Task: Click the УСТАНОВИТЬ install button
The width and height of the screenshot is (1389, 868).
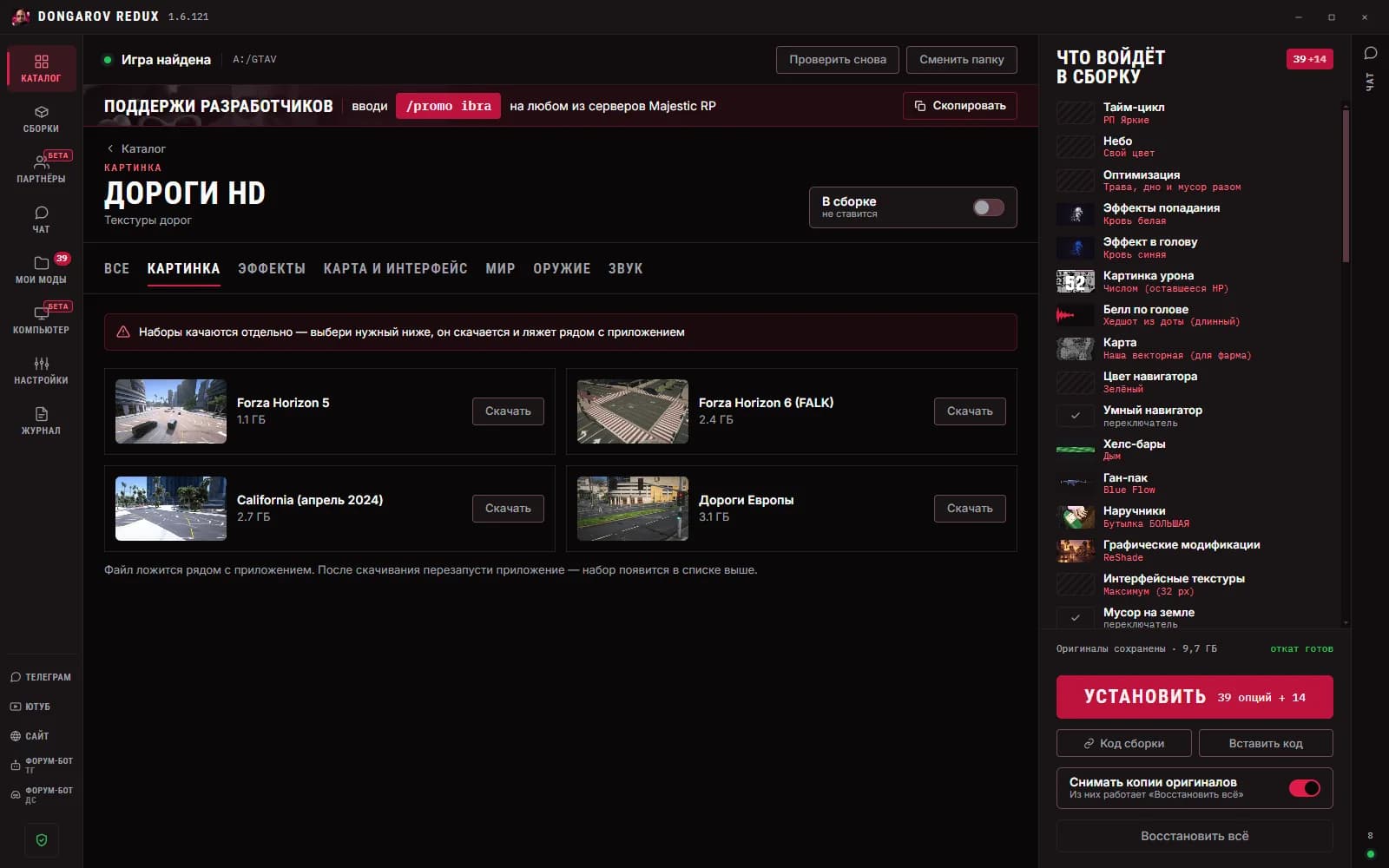Action: [1195, 697]
